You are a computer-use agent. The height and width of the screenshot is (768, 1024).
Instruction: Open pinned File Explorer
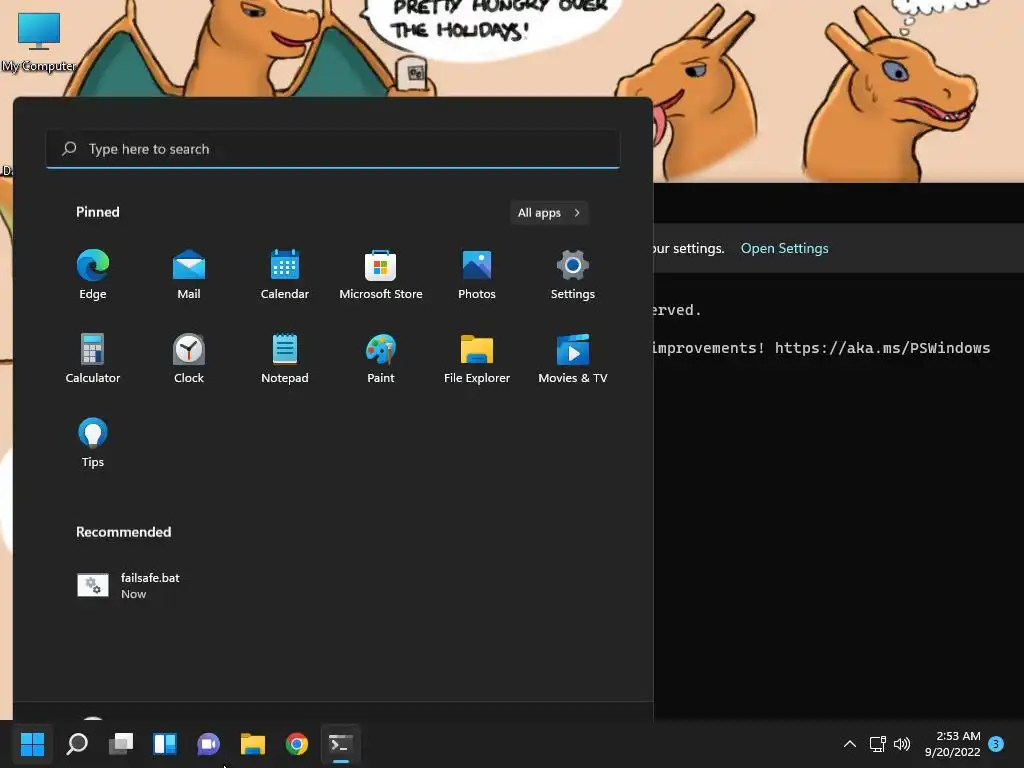[x=477, y=358]
